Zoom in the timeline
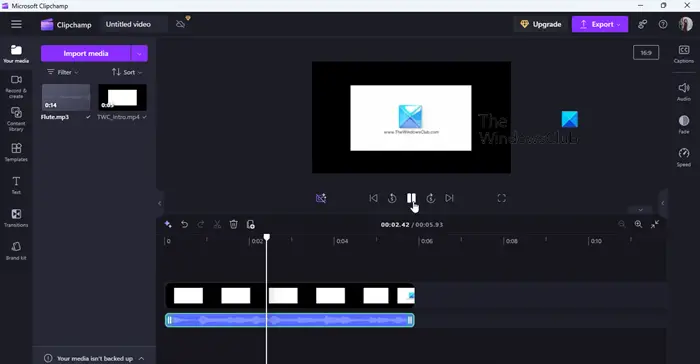Screen dimensions: 700x364 click(x=638, y=224)
